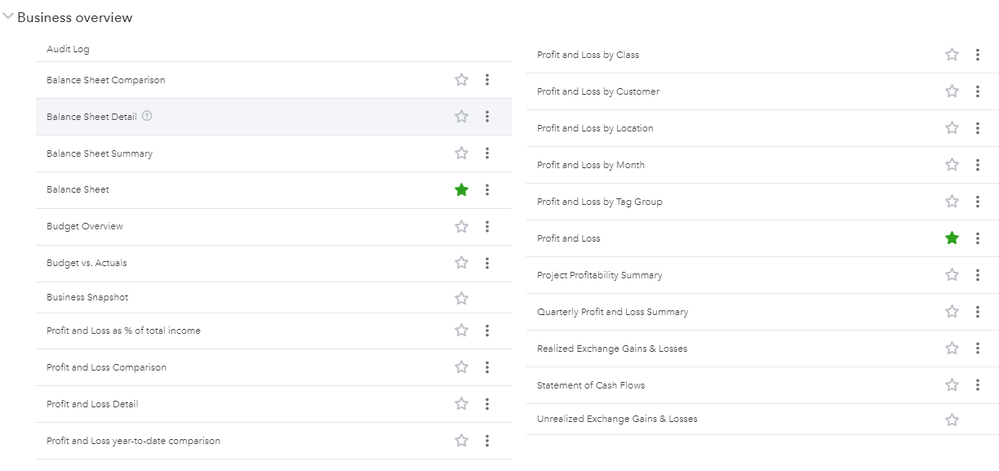The height and width of the screenshot is (471, 999).
Task: Open more options for Profit and Loss by Month
Action: [x=977, y=165]
